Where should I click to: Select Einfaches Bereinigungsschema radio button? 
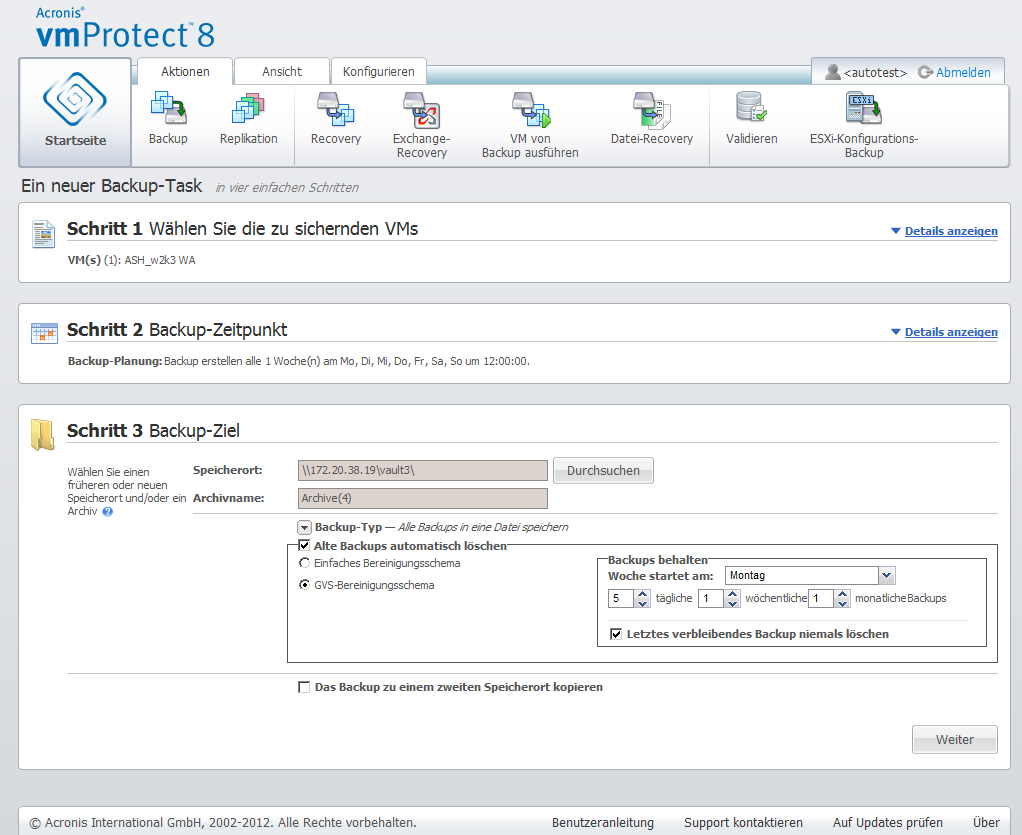304,563
